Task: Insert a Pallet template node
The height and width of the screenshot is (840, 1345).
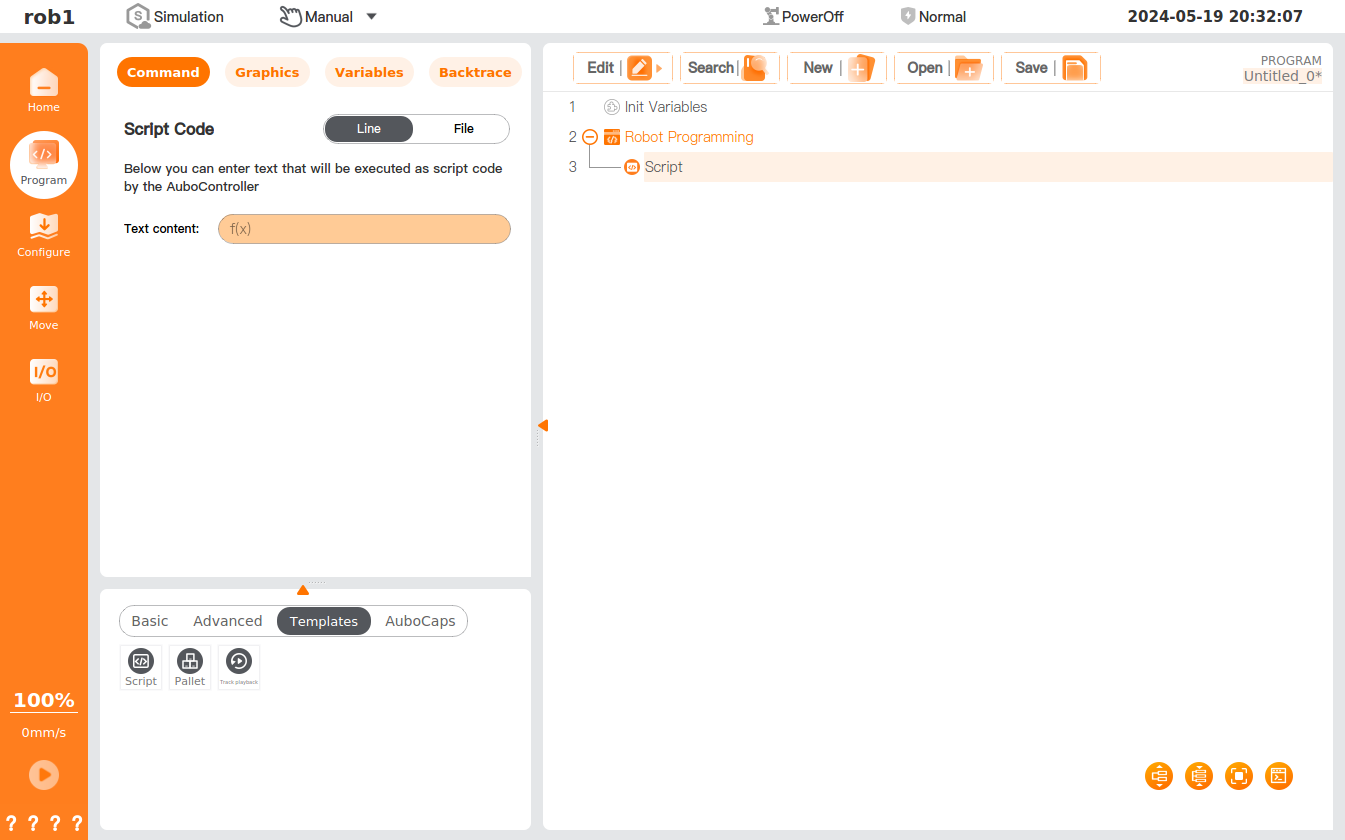Action: [x=190, y=667]
